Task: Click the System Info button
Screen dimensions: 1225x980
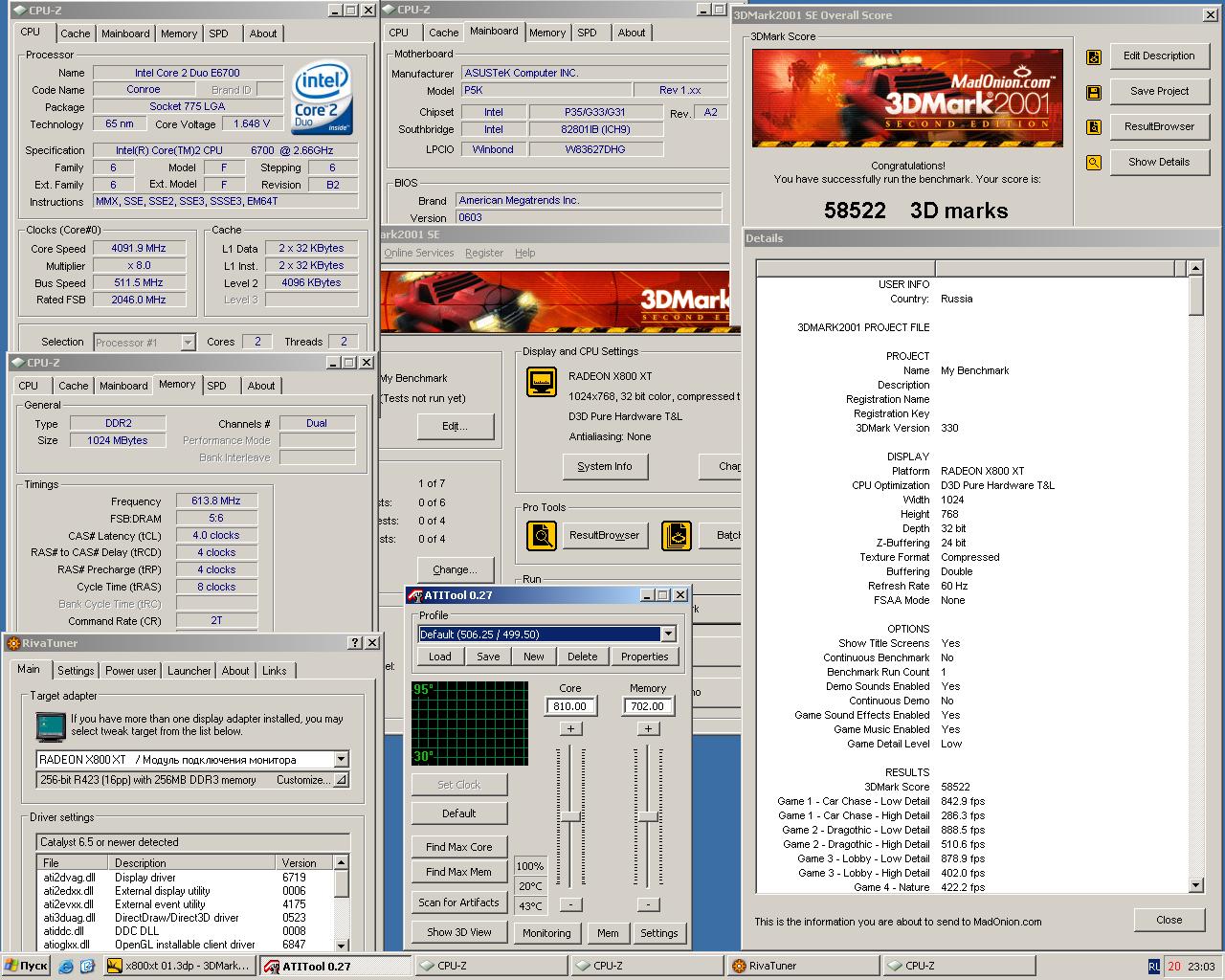Action: [x=605, y=466]
